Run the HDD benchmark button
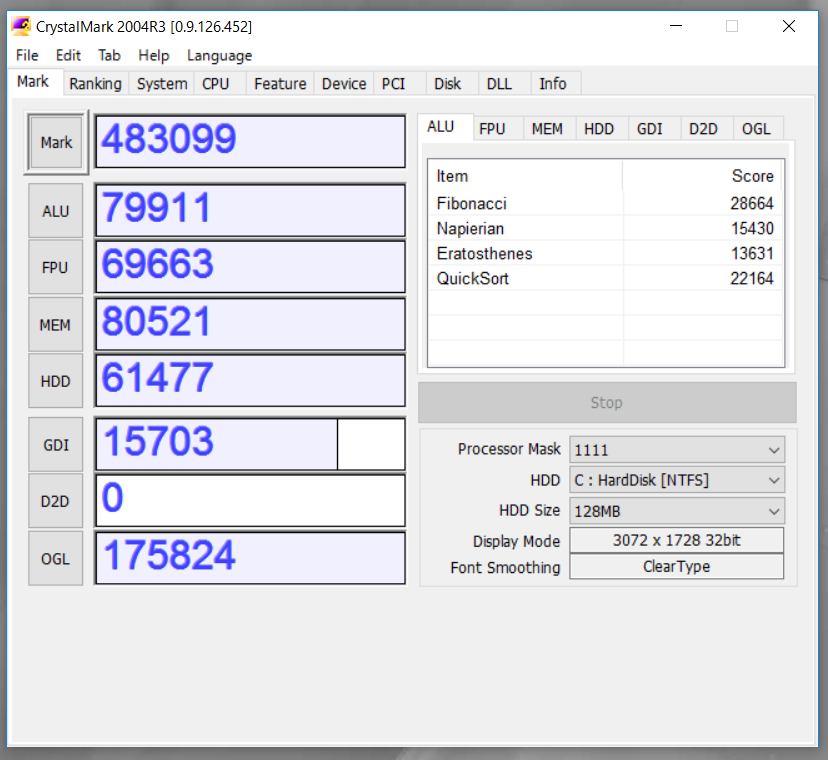 55,381
